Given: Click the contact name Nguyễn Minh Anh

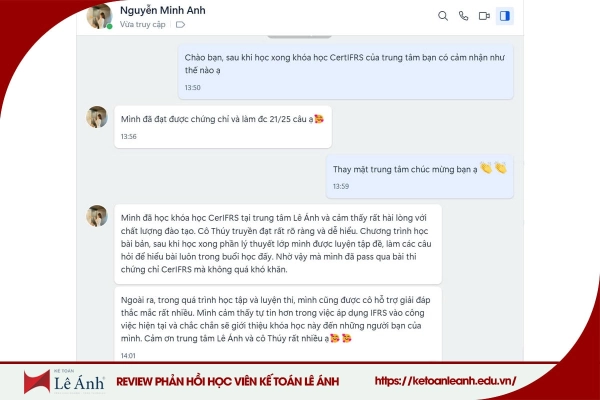Looking at the screenshot, I should pyautogui.click(x=163, y=10).
